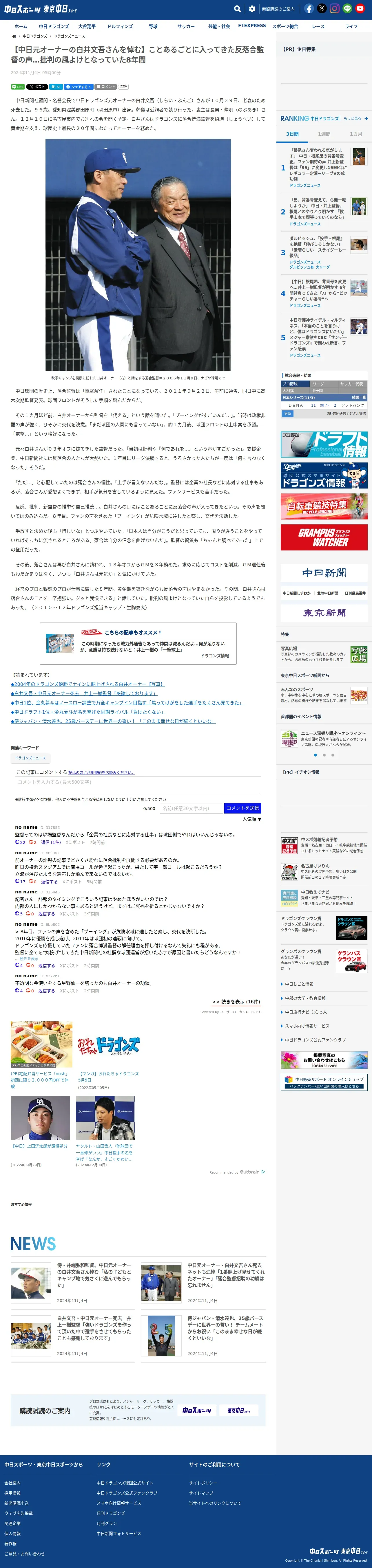Focus the 名前 name input field
This screenshot has width=372, height=1568.
point(191,808)
